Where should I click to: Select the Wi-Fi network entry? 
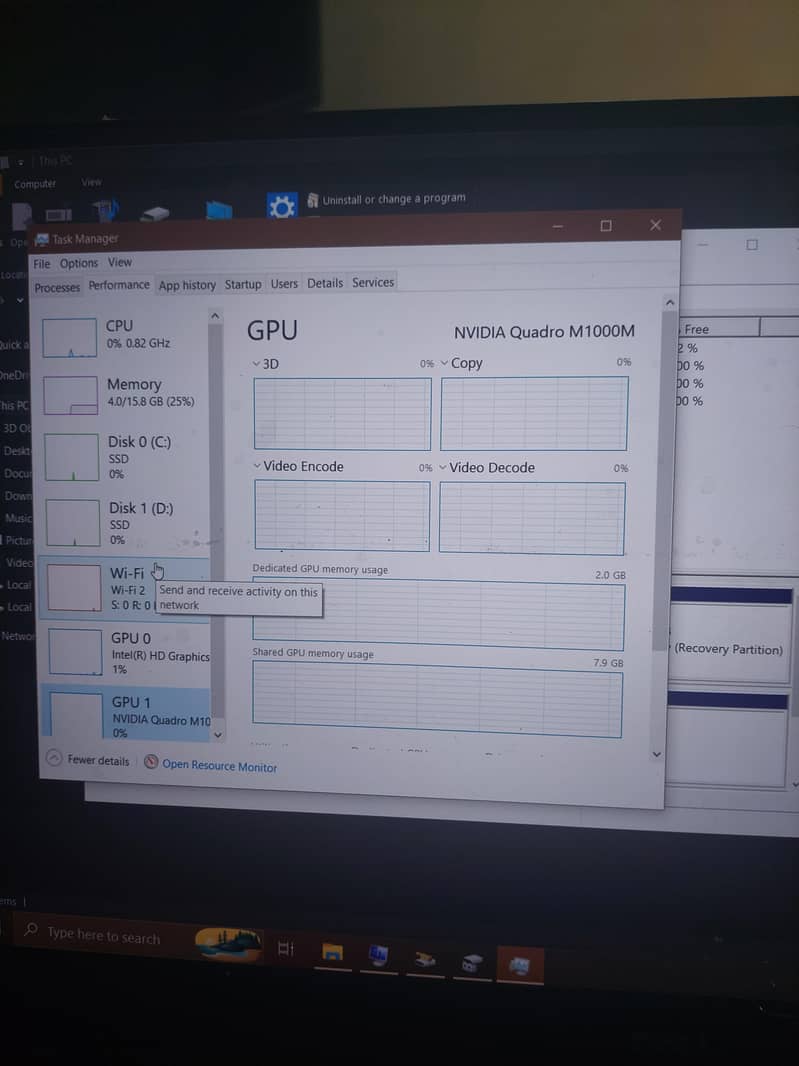pyautogui.click(x=125, y=587)
